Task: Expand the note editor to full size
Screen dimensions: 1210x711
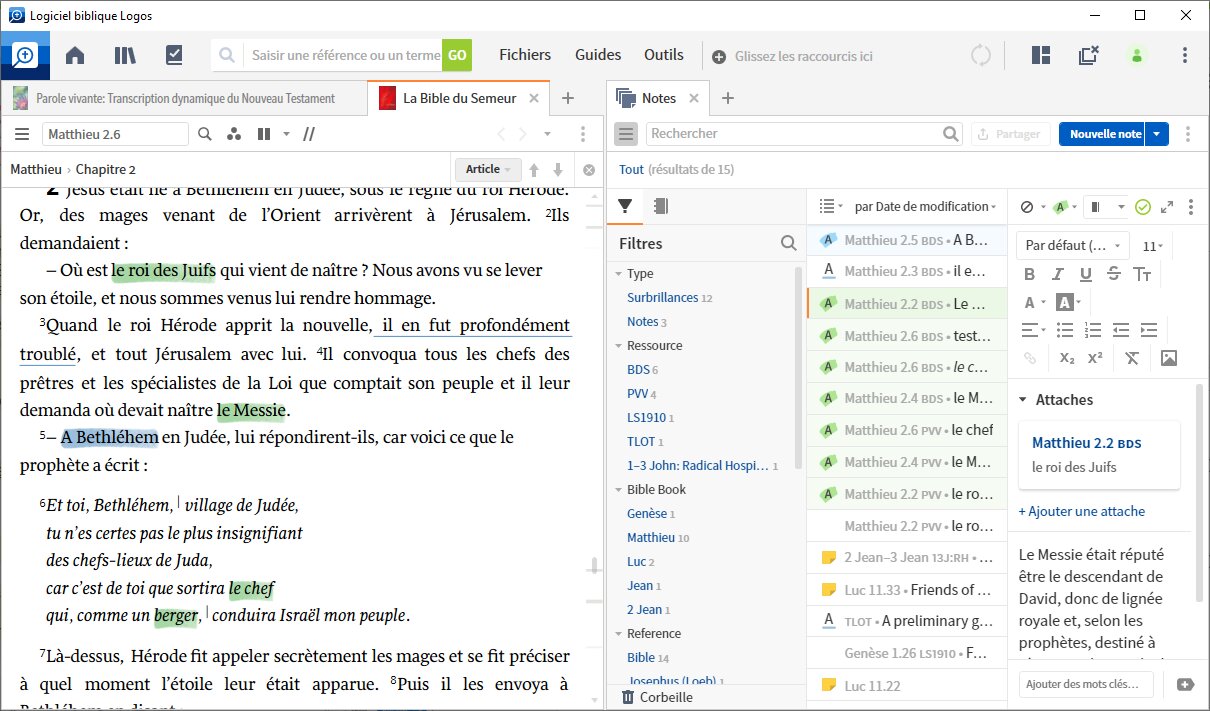Action: 1167,207
